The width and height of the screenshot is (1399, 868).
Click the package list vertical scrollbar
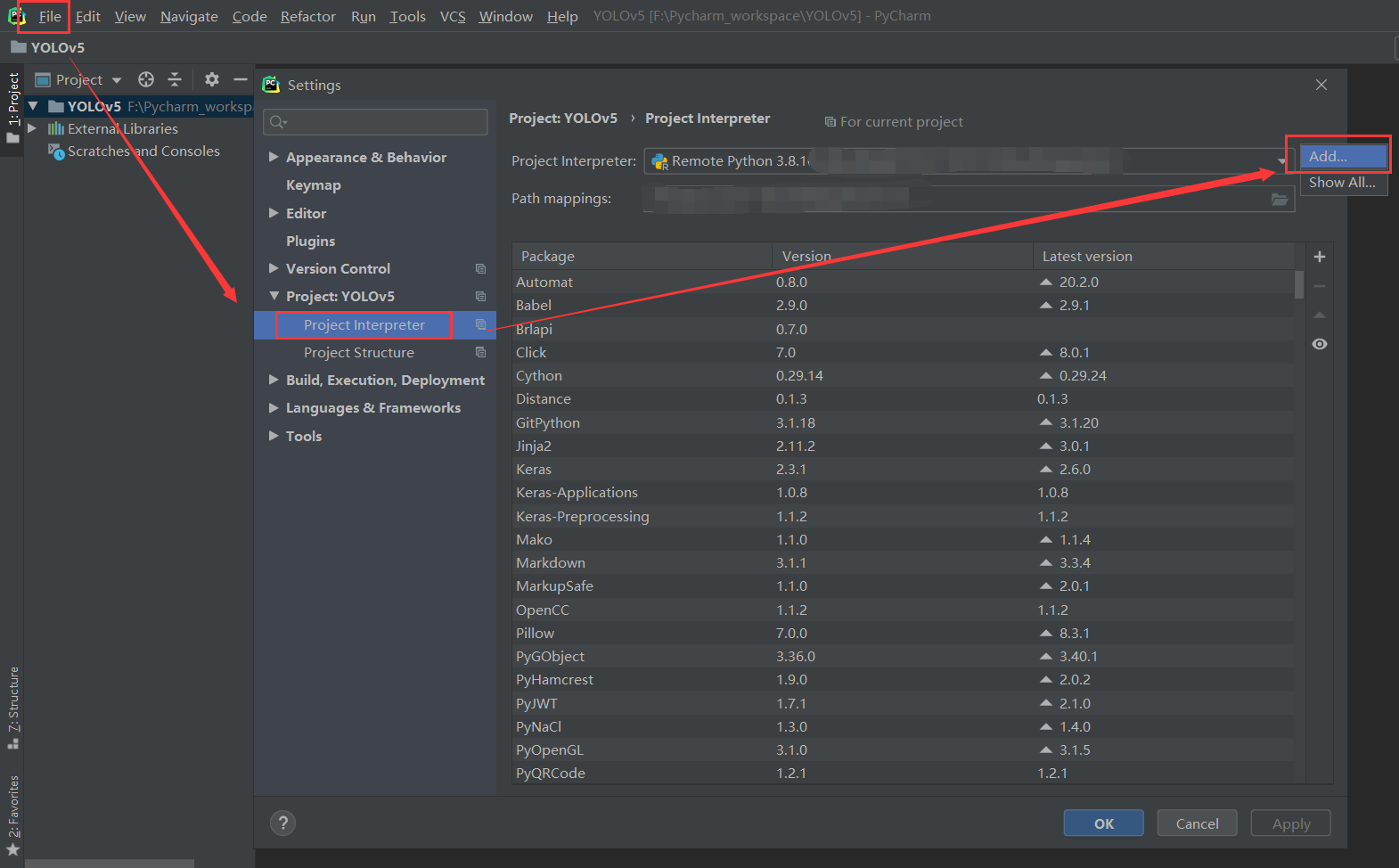tap(1299, 285)
